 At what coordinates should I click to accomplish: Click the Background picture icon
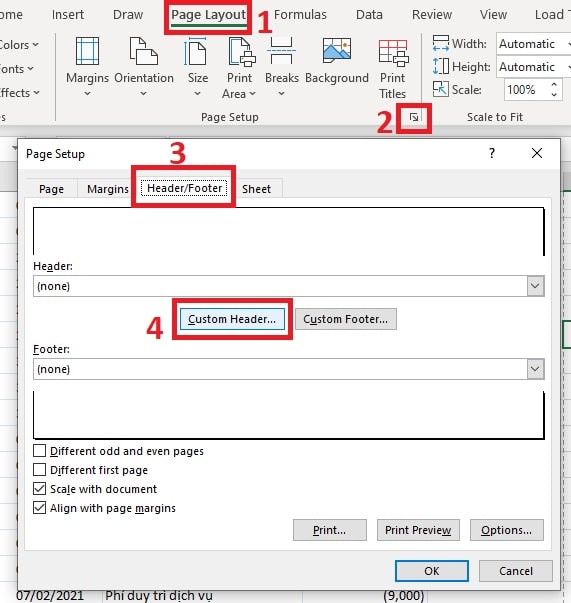pyautogui.click(x=336, y=50)
